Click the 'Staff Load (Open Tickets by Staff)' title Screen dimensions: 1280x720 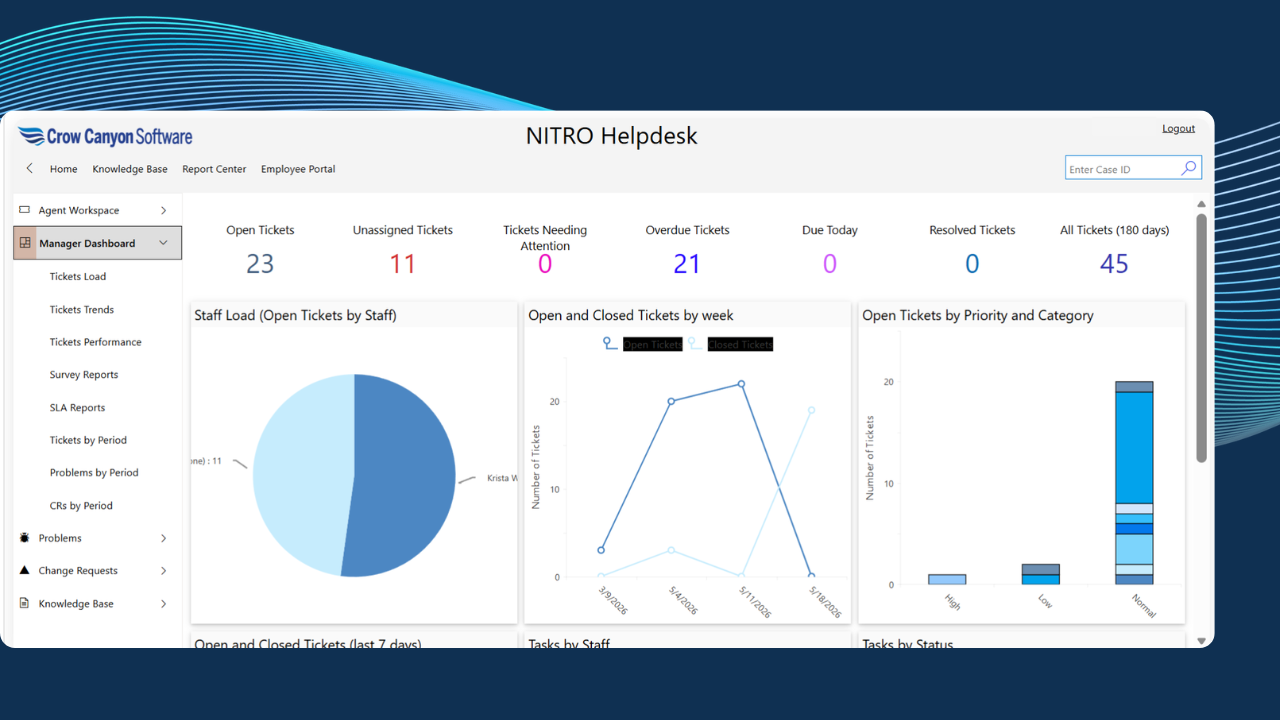[295, 315]
